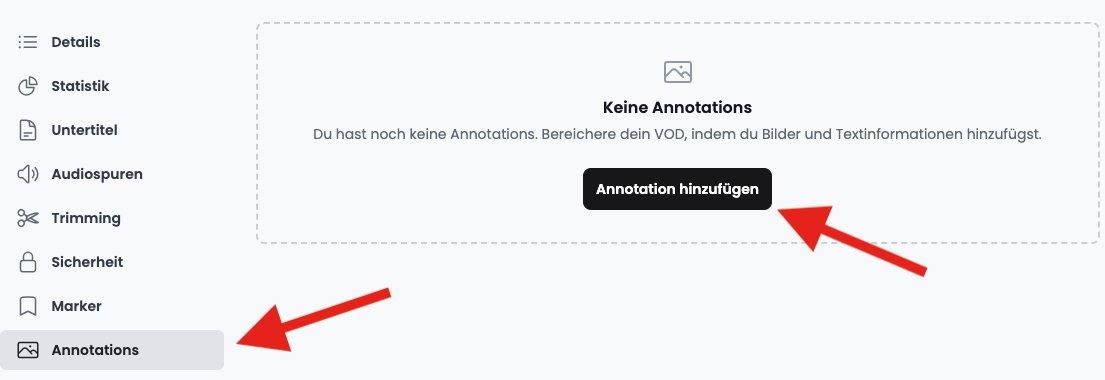Screen dimensions: 1105x380
Task: Click the padlock icon for Sicherheit
Action: tap(27, 262)
